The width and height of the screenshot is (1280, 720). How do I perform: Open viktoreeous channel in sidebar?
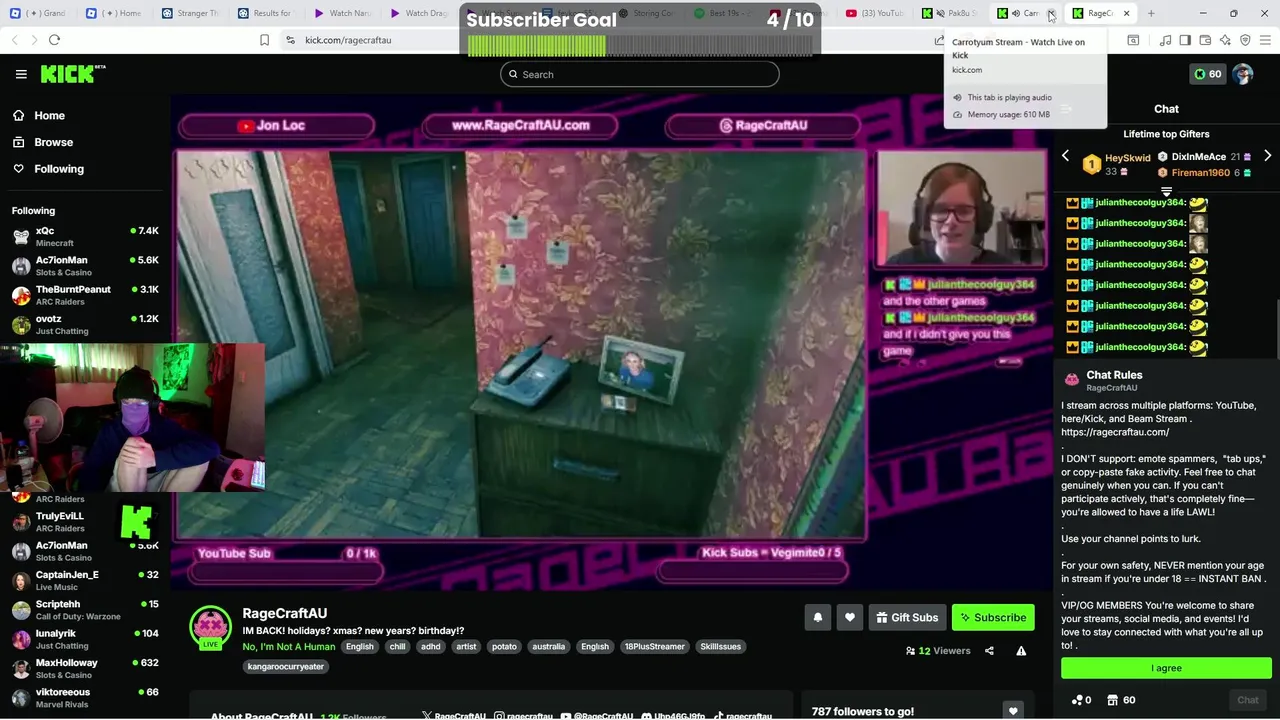pos(85,697)
